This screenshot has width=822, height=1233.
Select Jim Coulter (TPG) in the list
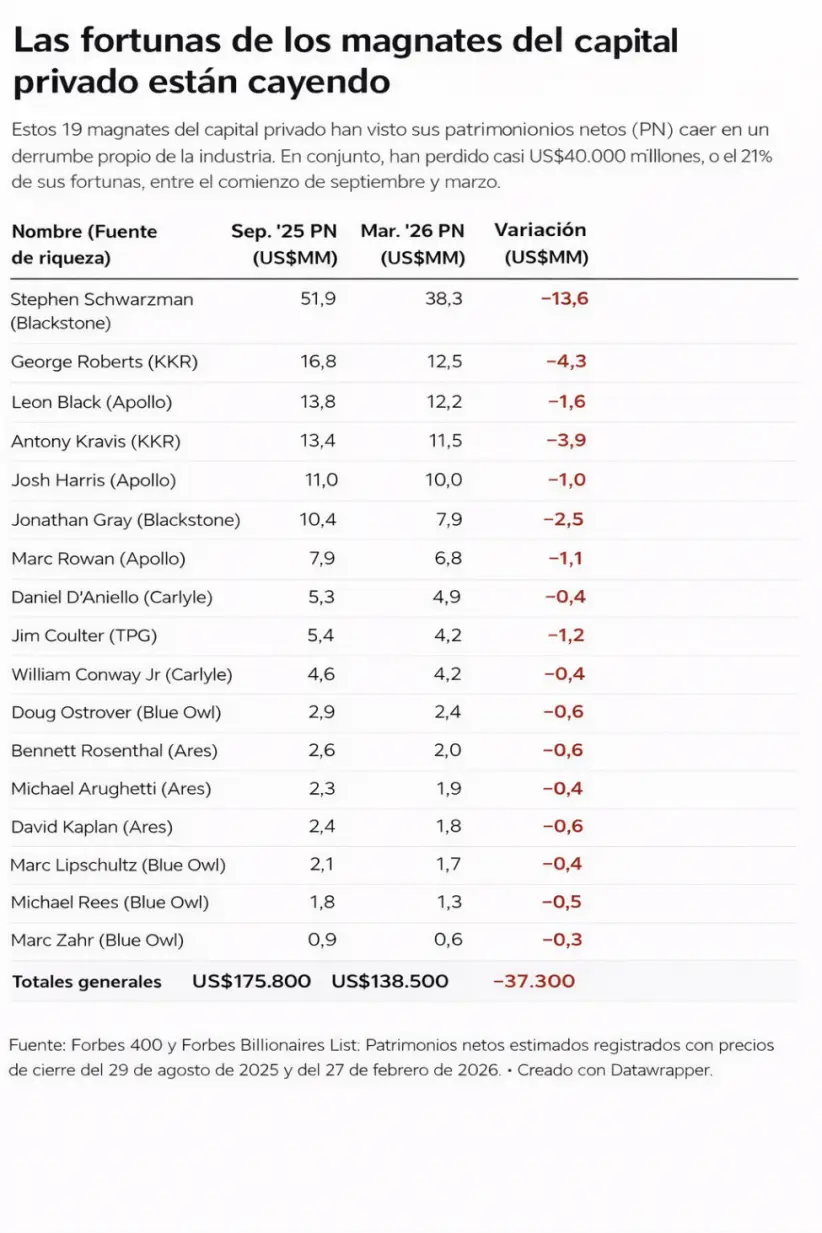click(x=84, y=635)
